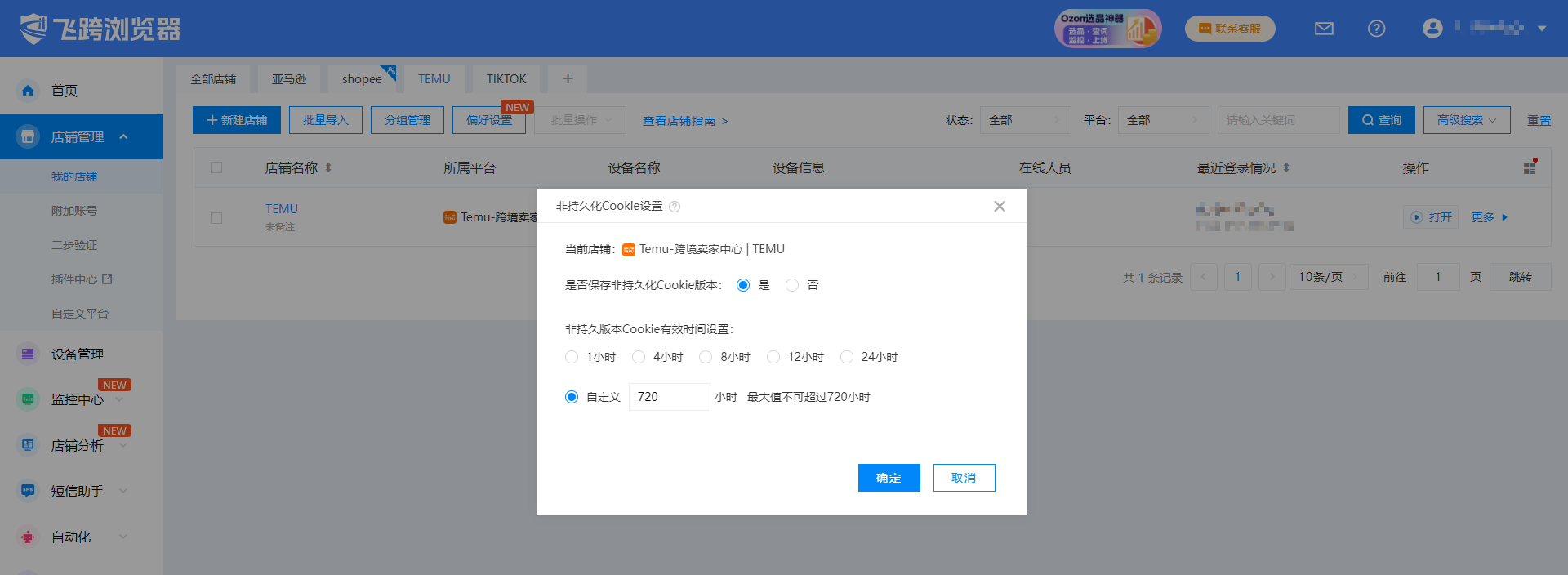Click the 新建店铺 button
This screenshot has height=575, width=1568.
237,120
